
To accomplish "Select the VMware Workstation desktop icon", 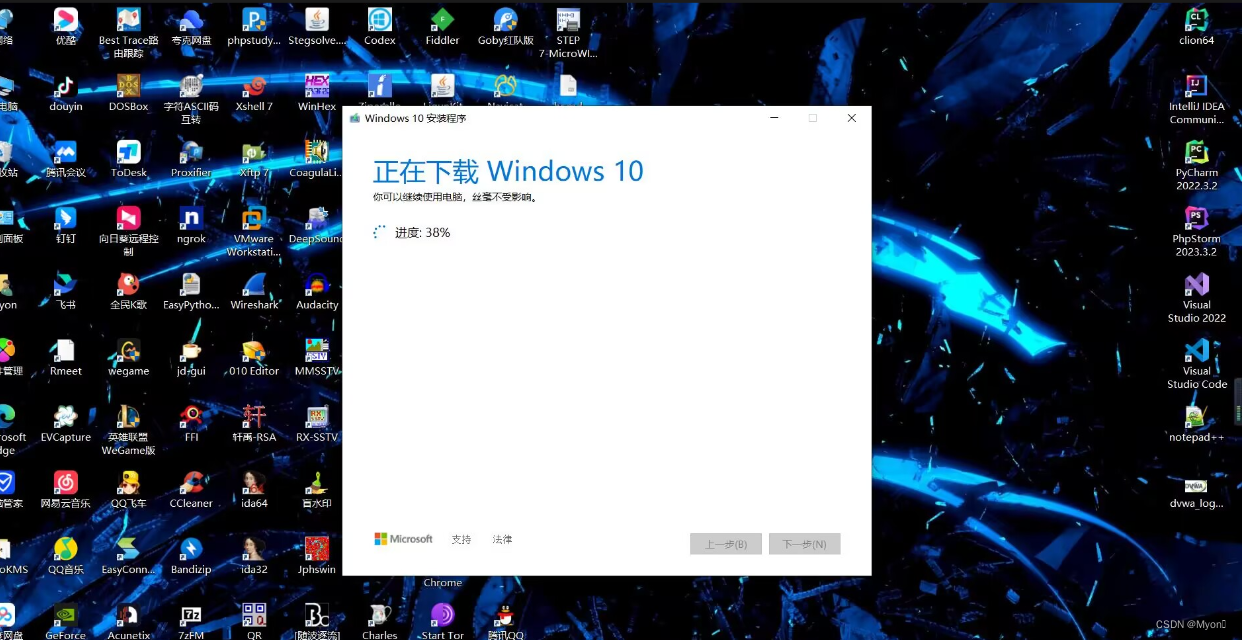I will [x=254, y=231].
